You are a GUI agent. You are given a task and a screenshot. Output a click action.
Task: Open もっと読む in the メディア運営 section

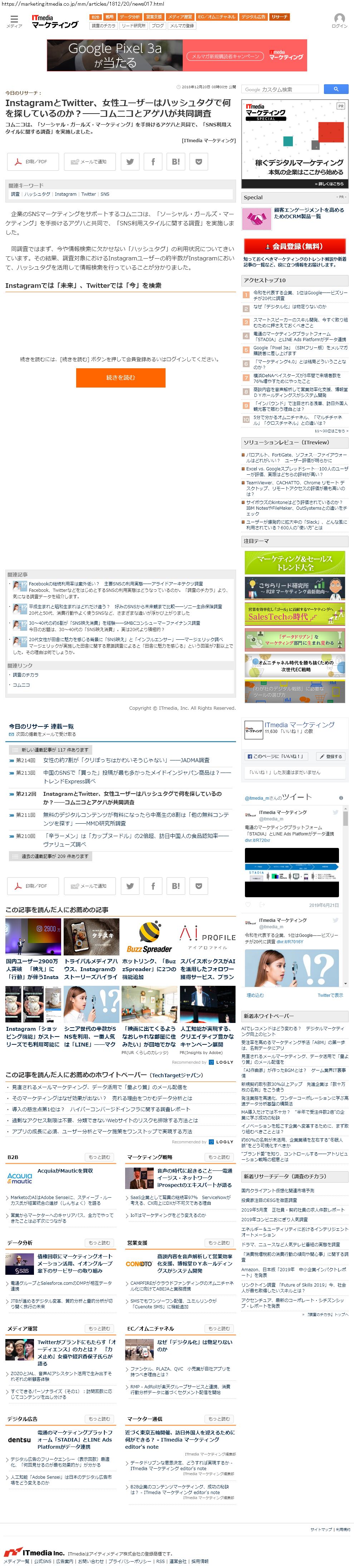100,1328
